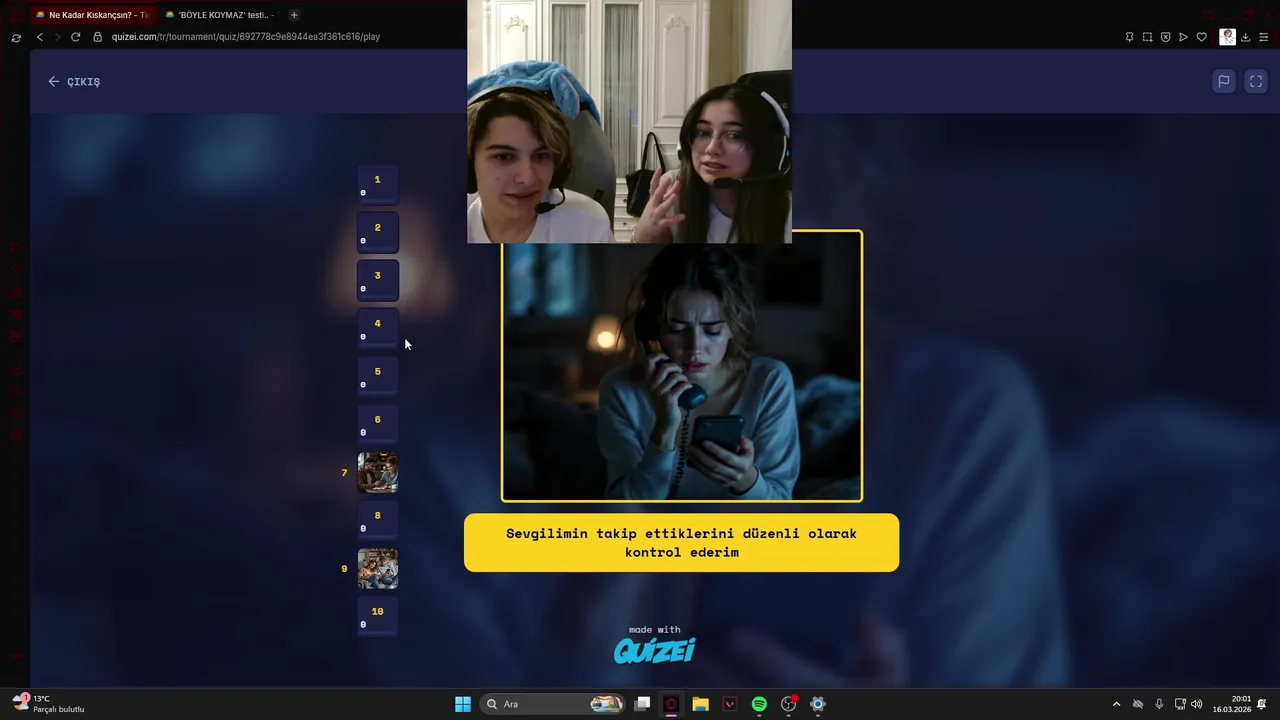Open the volume speaker tray icon
Image resolution: width=1280 pixels, height=720 pixels.
pyautogui.click(x=1197, y=704)
